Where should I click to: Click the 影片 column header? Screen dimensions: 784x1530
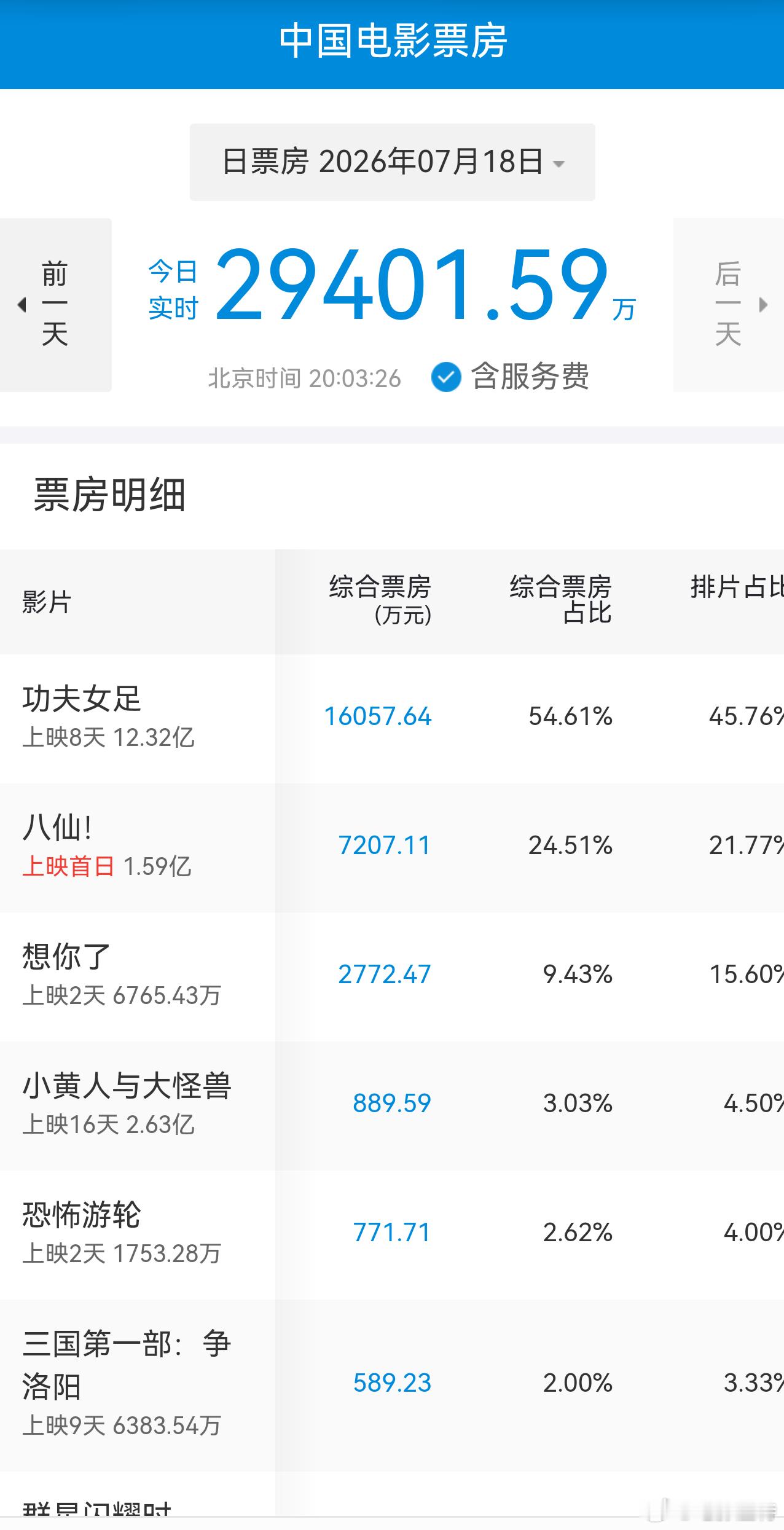coord(47,602)
